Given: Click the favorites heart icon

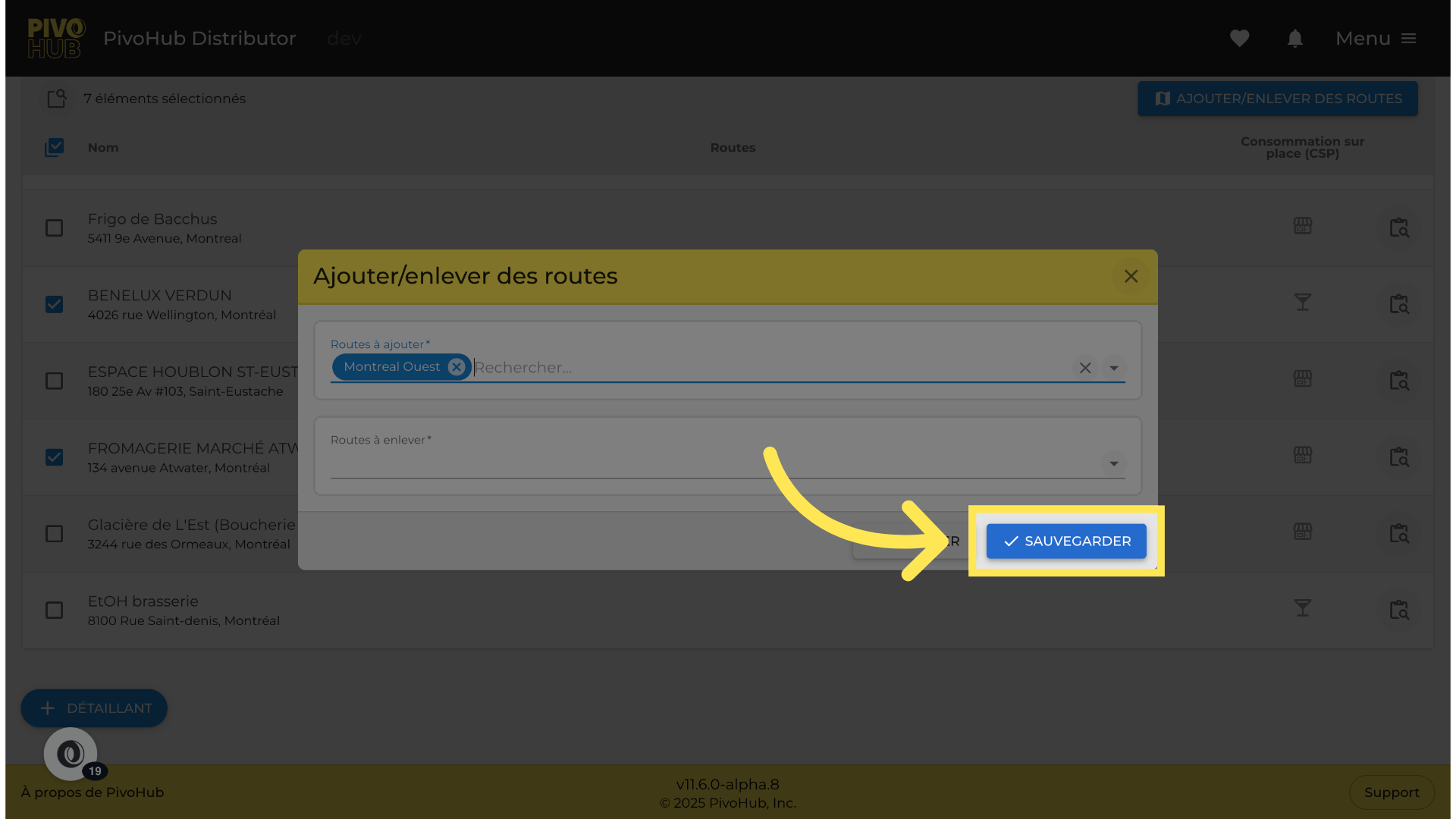Looking at the screenshot, I should (x=1239, y=38).
